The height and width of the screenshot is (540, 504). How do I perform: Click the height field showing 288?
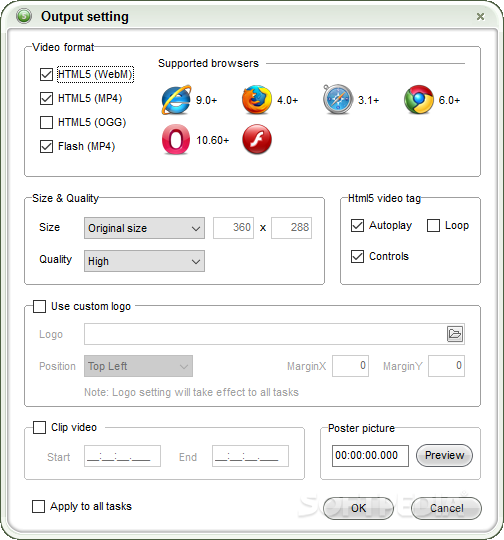tap(291, 228)
